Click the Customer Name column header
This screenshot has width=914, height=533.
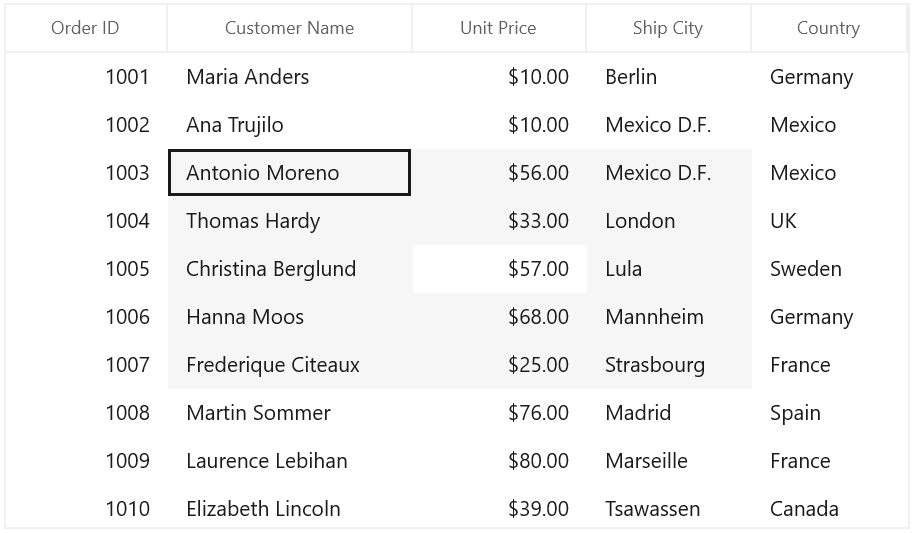coord(290,28)
